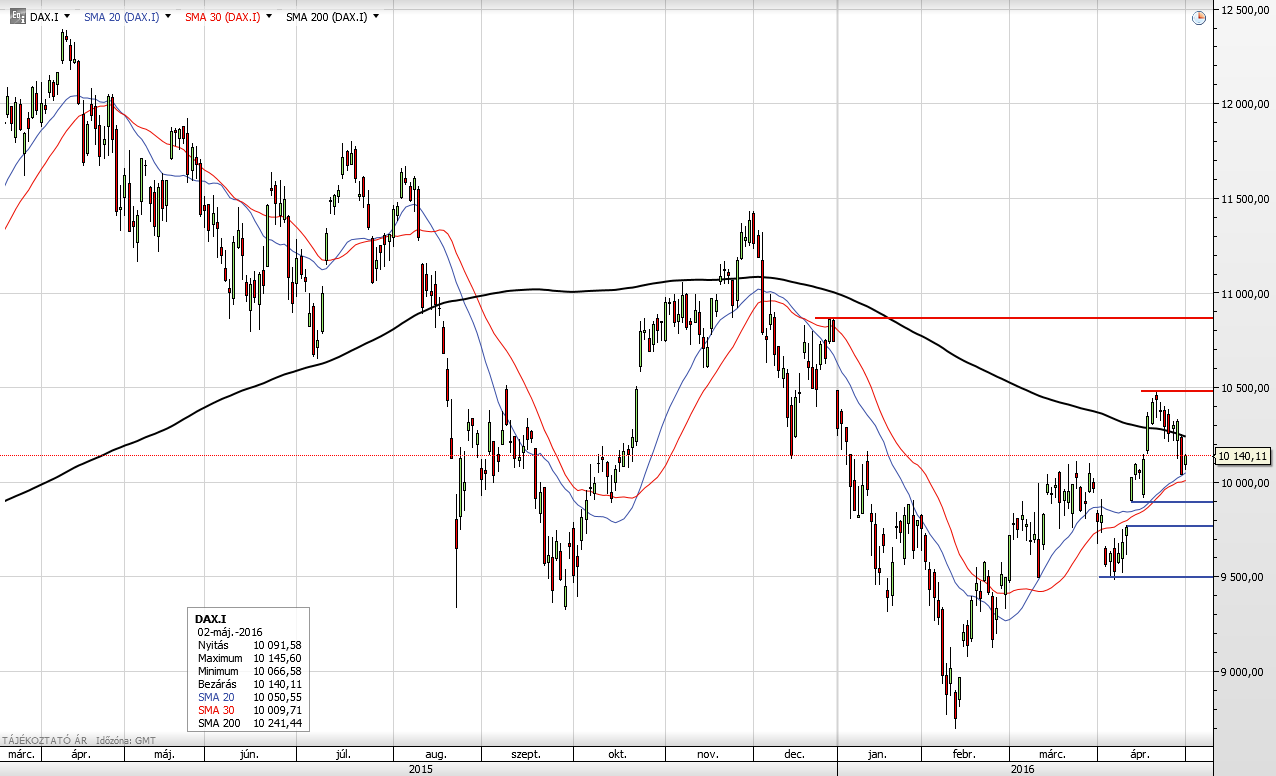Screen dimensions: 1276x776
Task: Click the 12 500,00 price axis label
Action: point(1244,10)
